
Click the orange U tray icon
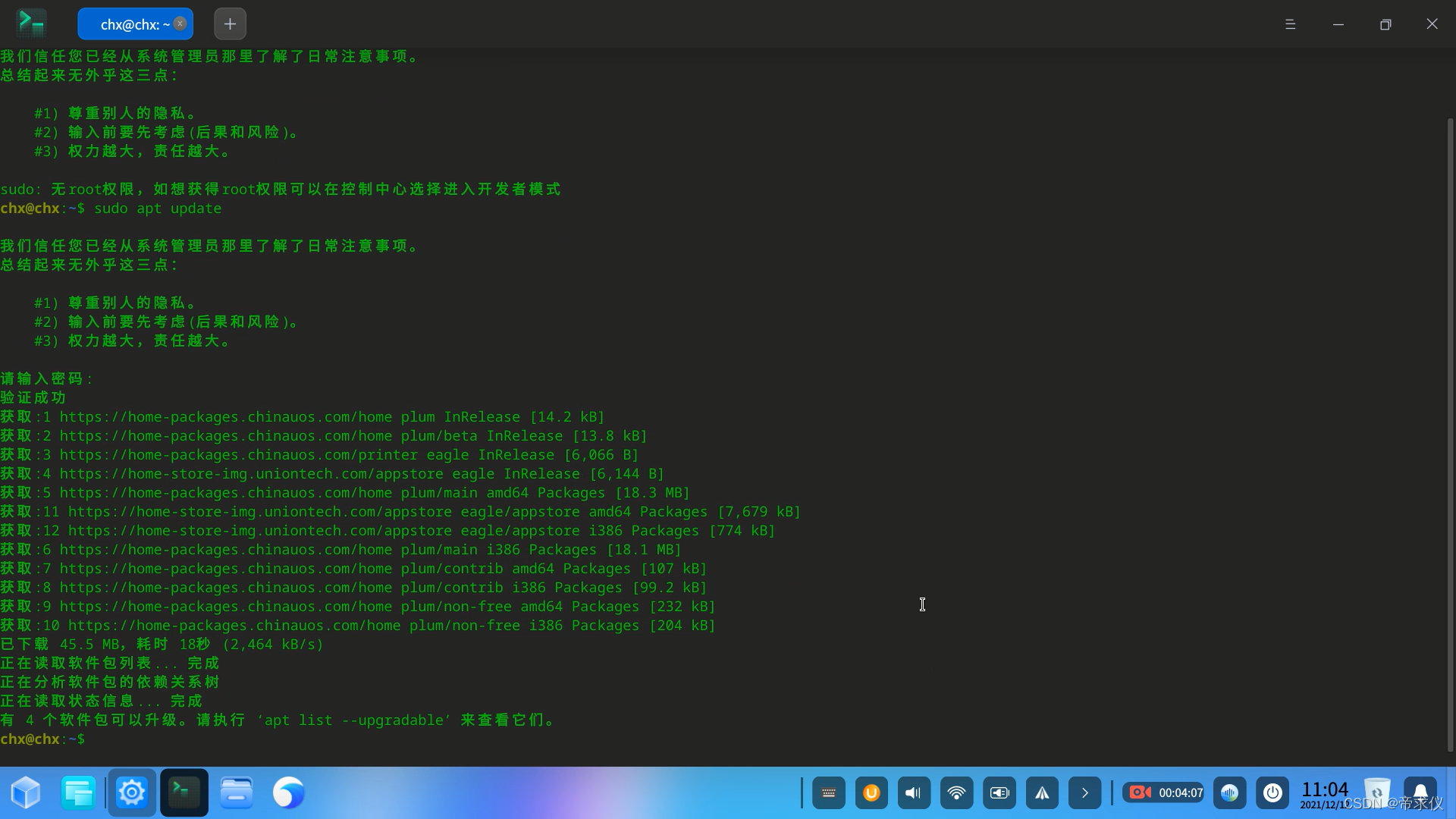tap(871, 793)
